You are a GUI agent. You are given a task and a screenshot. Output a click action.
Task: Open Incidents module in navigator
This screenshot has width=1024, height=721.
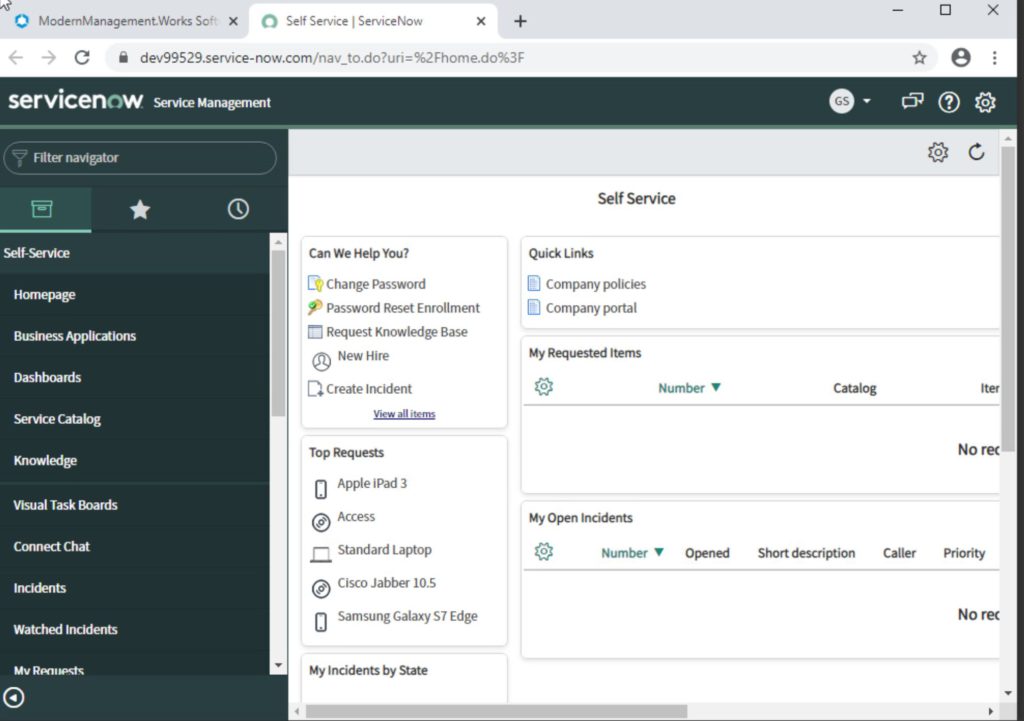coord(40,588)
